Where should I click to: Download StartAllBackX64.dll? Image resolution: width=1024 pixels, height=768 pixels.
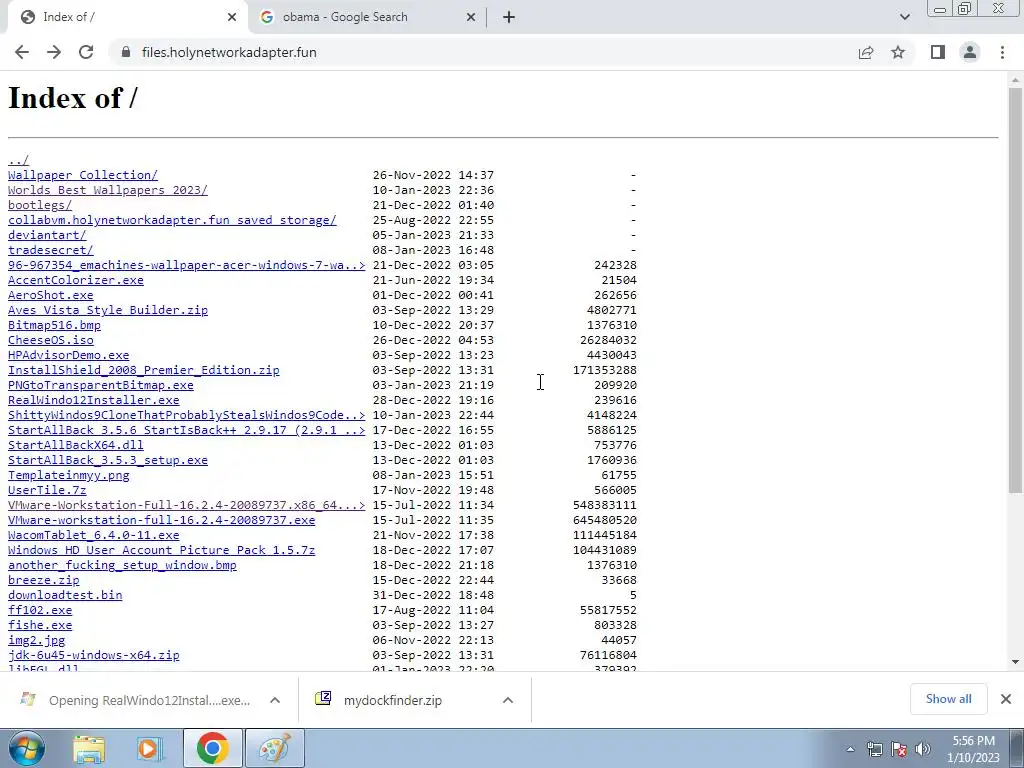click(x=76, y=445)
